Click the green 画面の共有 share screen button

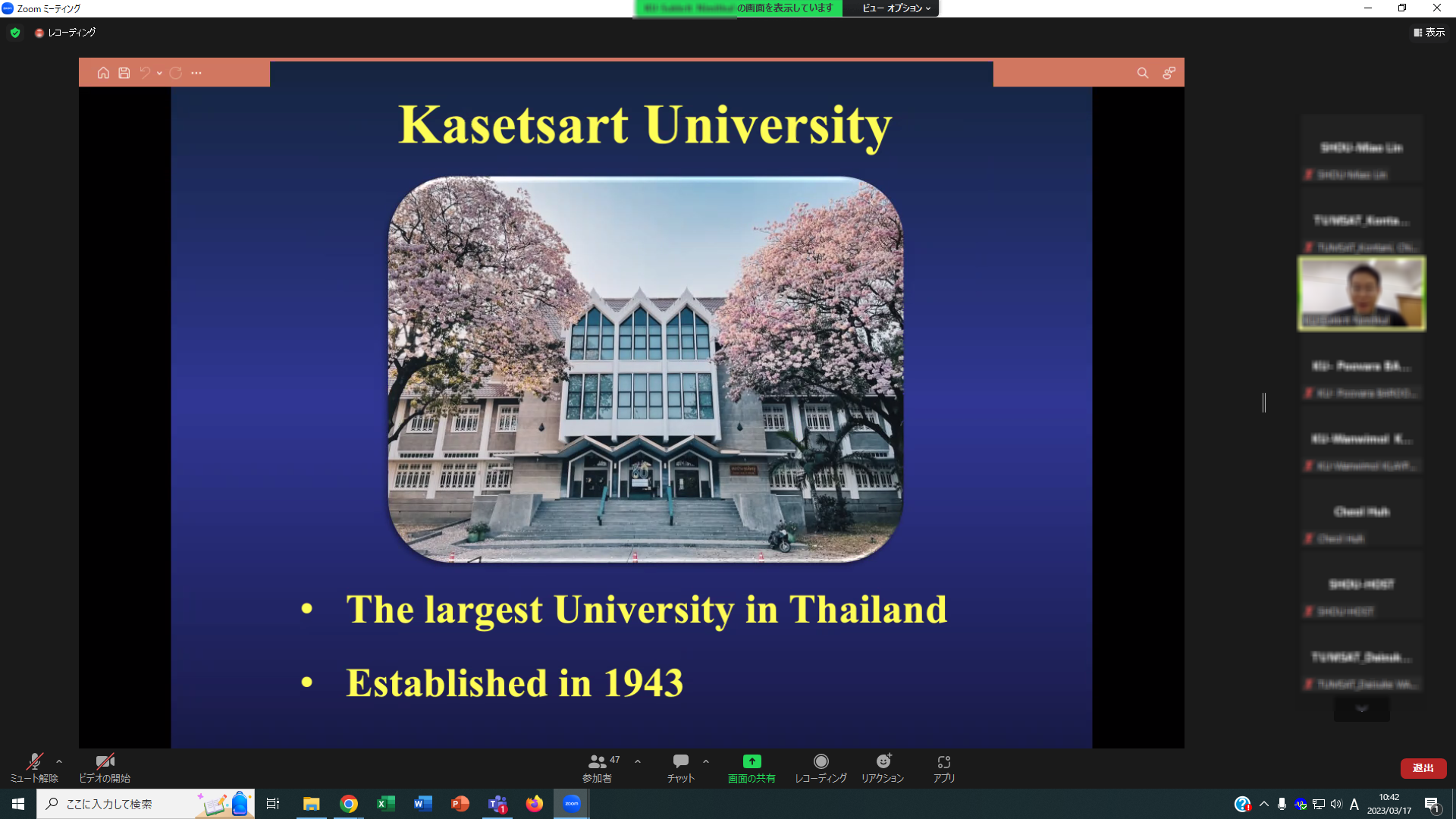[752, 768]
